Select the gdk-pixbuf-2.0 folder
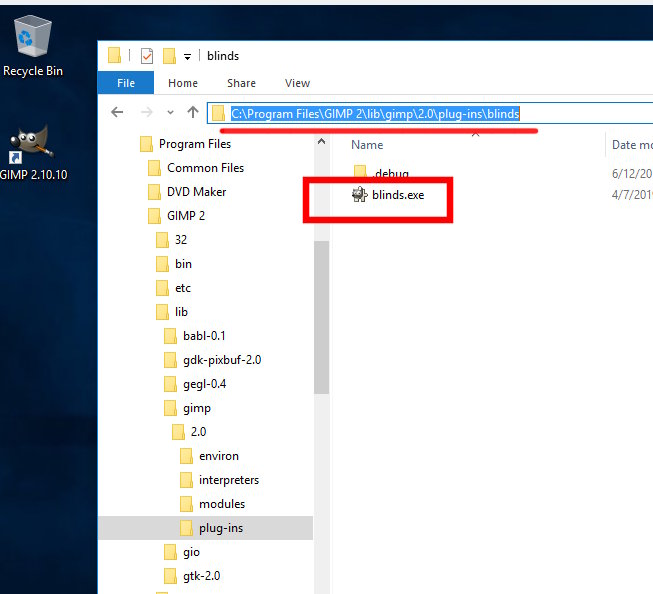Image resolution: width=653 pixels, height=594 pixels. pyautogui.click(x=212, y=360)
